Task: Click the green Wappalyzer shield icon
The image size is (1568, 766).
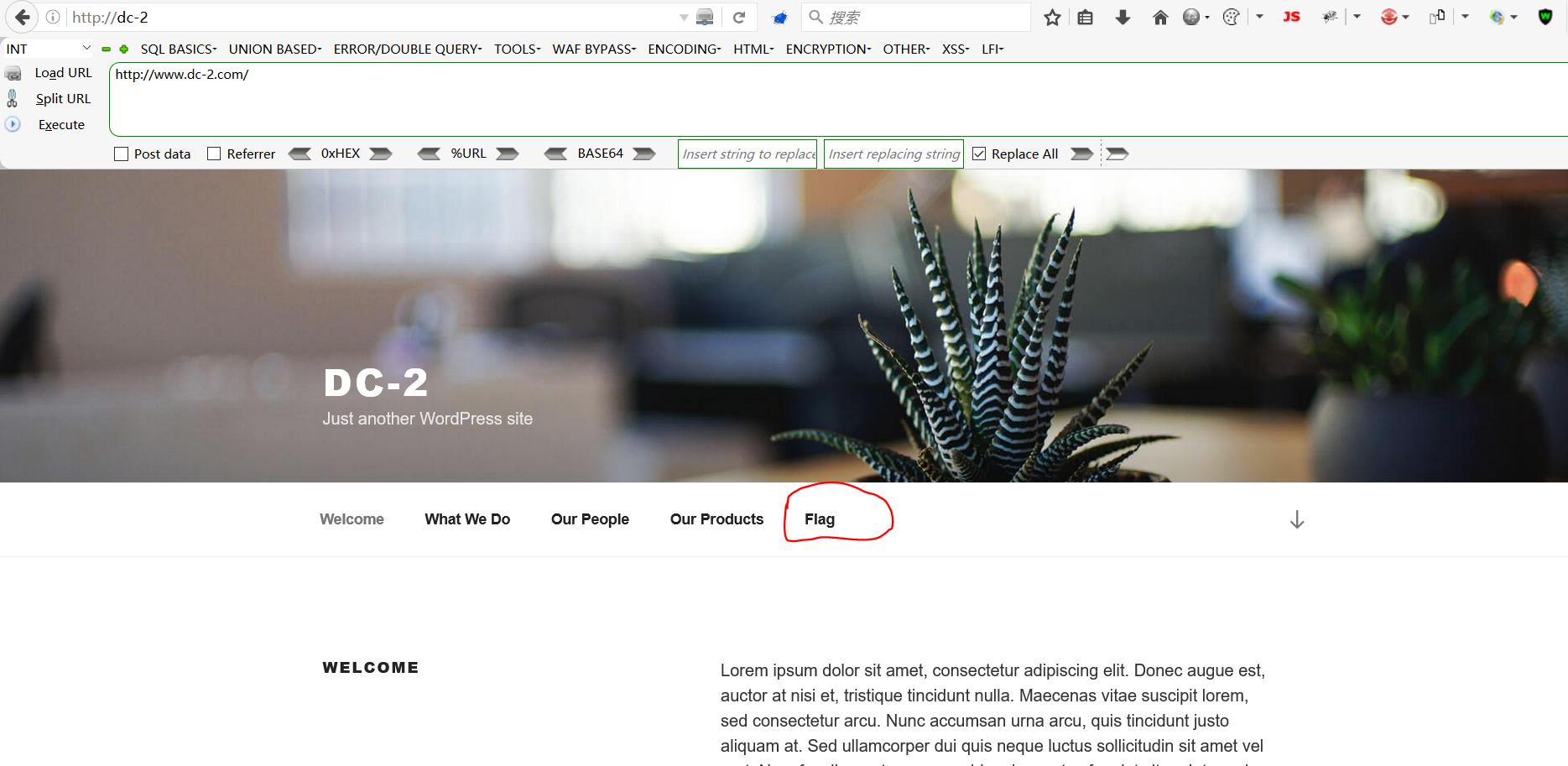Action: 1546,17
